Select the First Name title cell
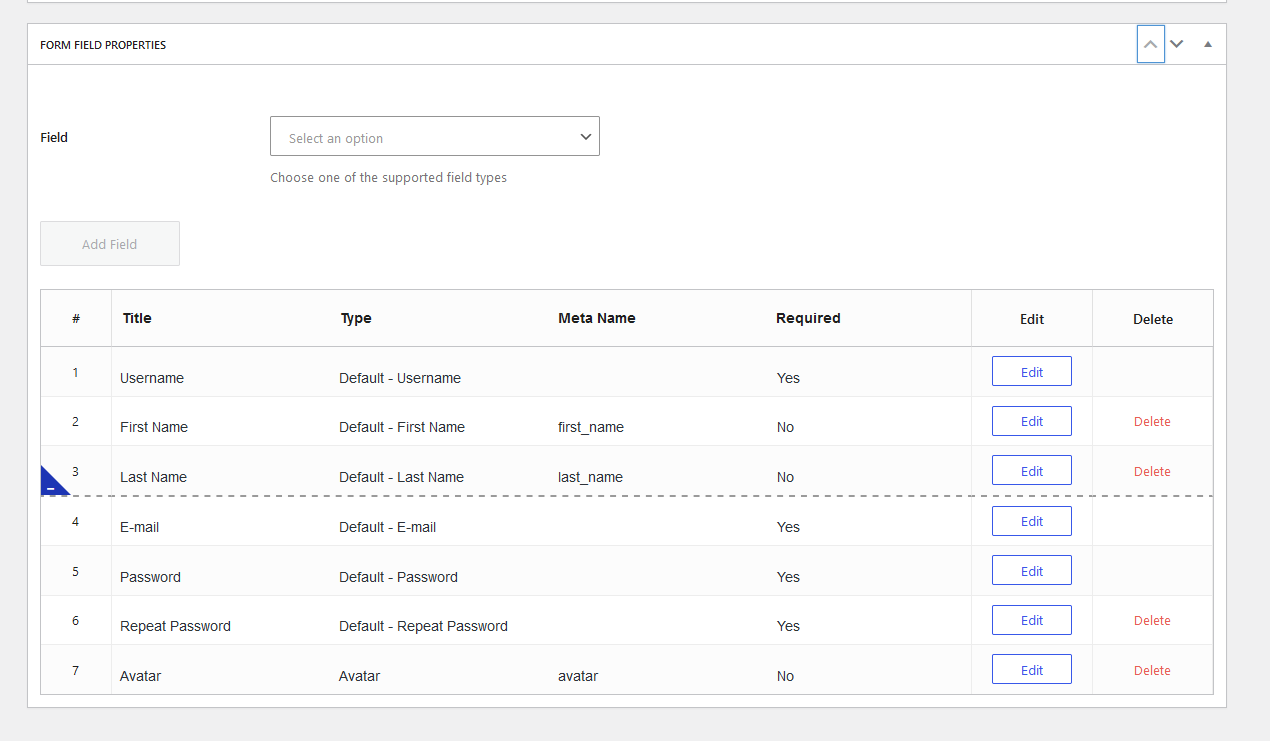This screenshot has height=741, width=1270. point(154,427)
